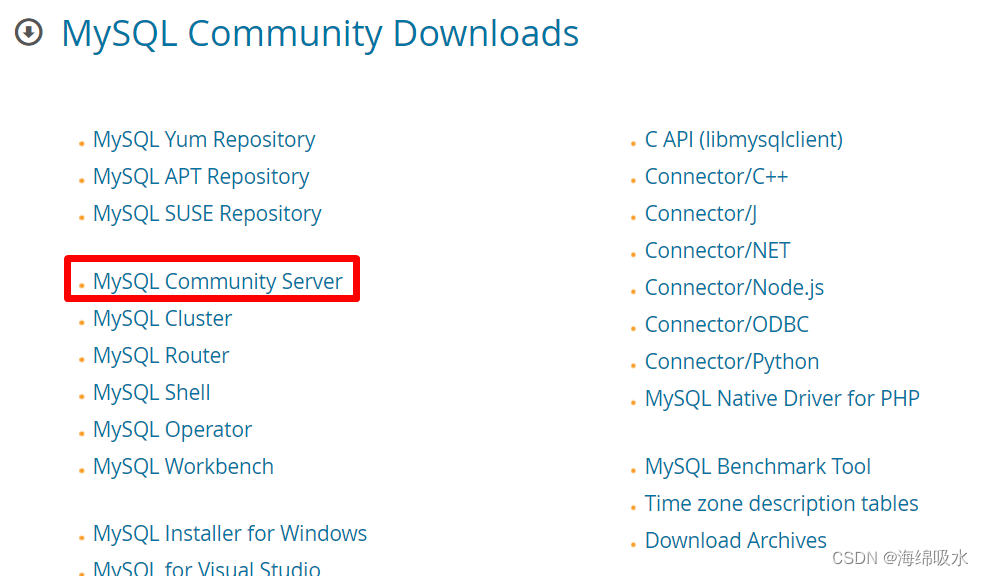Open MySQL Yum Repository link
Screen dimensions: 984x576
coord(204,140)
